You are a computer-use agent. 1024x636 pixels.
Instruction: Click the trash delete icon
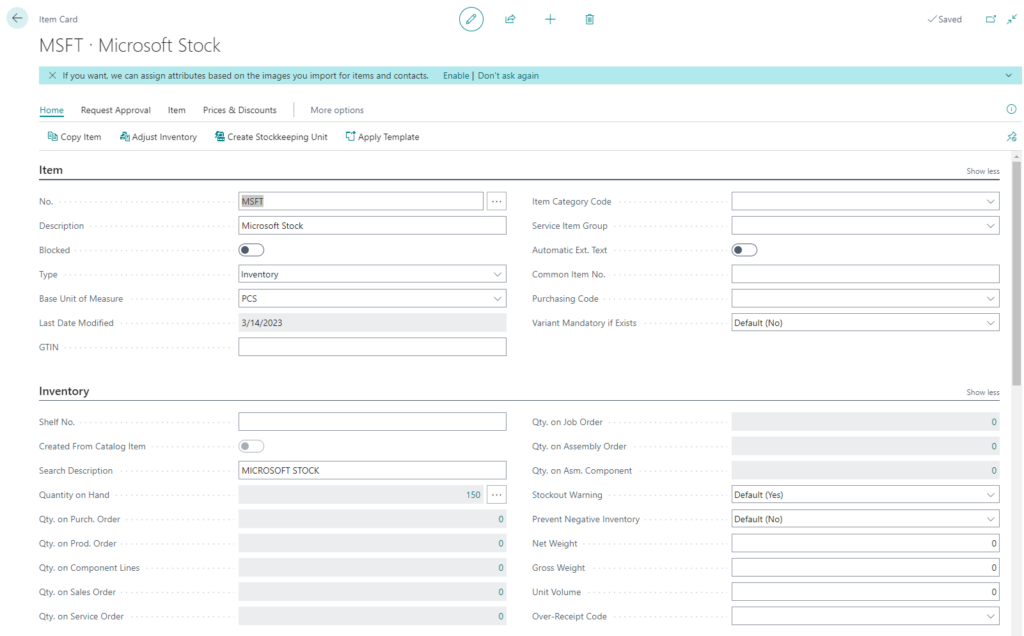coord(590,19)
